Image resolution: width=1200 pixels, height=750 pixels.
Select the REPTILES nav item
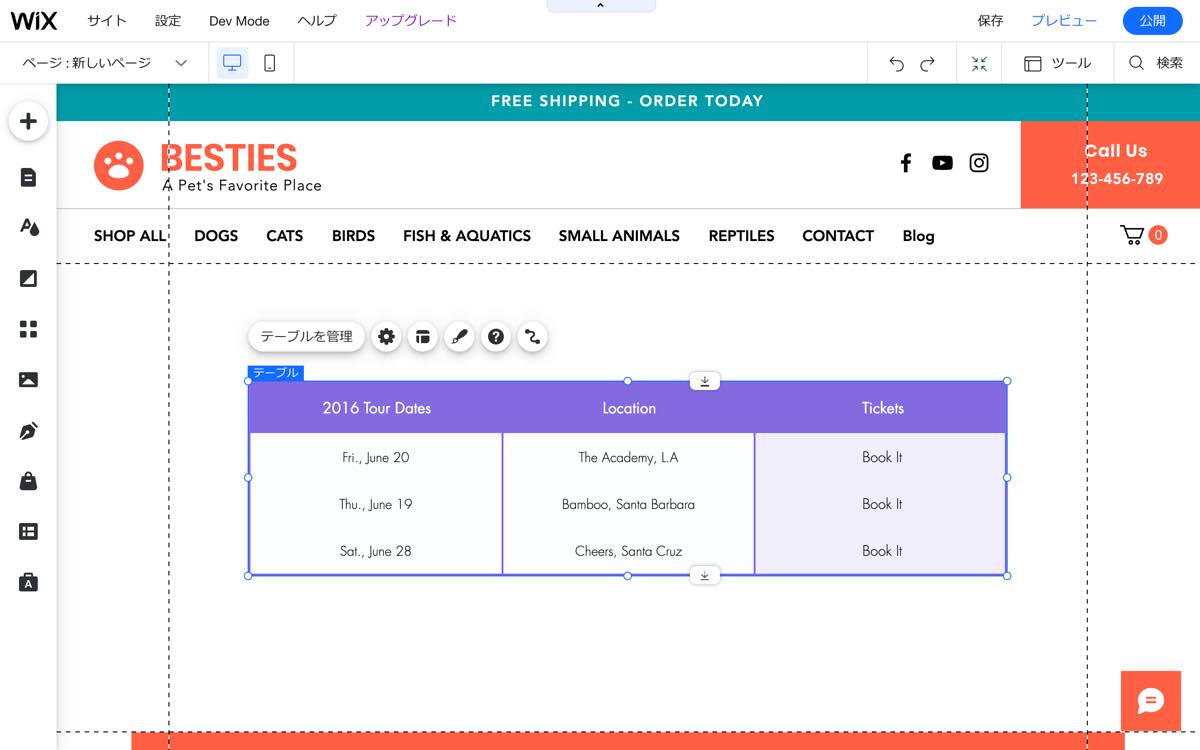tap(741, 236)
